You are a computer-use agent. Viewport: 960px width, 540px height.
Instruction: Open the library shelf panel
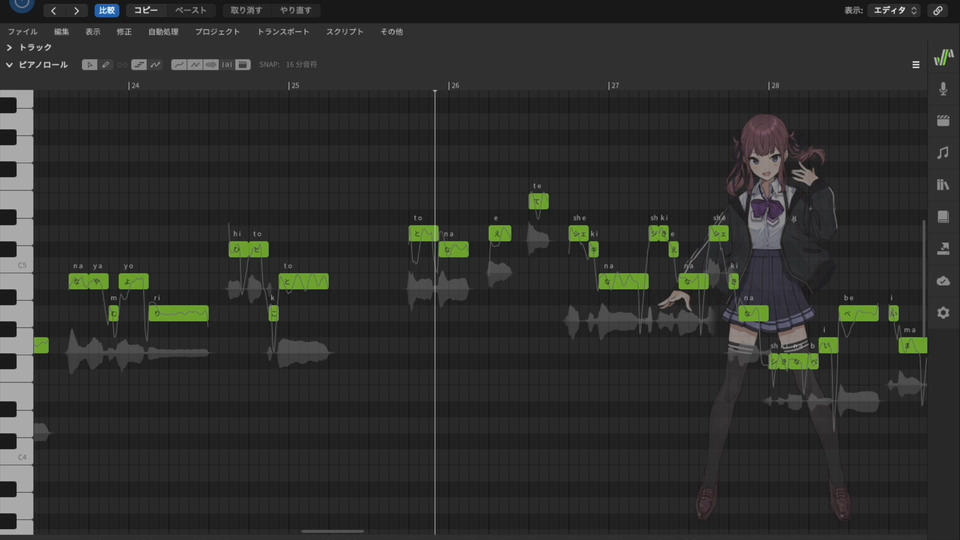coord(943,184)
